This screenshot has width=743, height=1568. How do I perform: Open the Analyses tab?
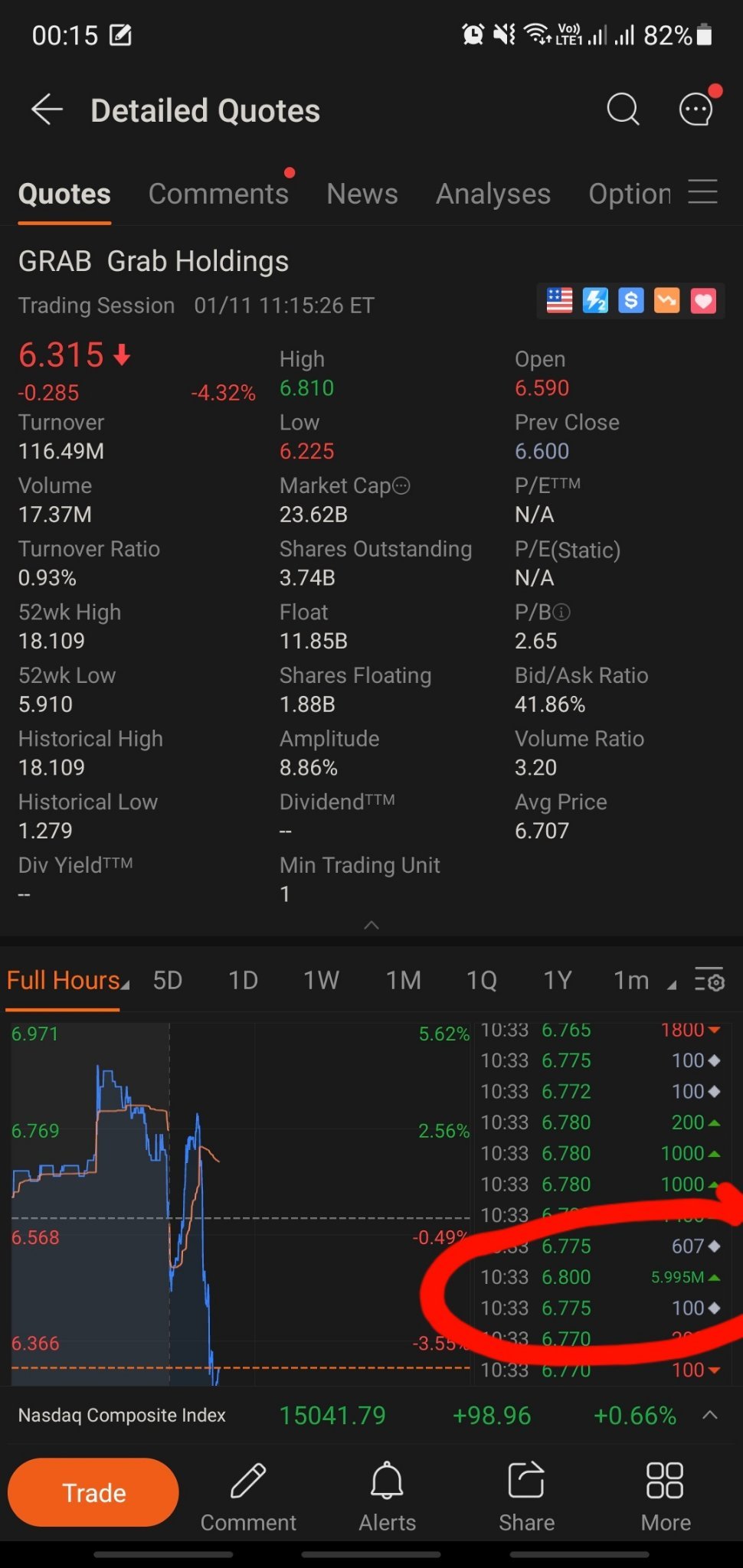[x=493, y=194]
